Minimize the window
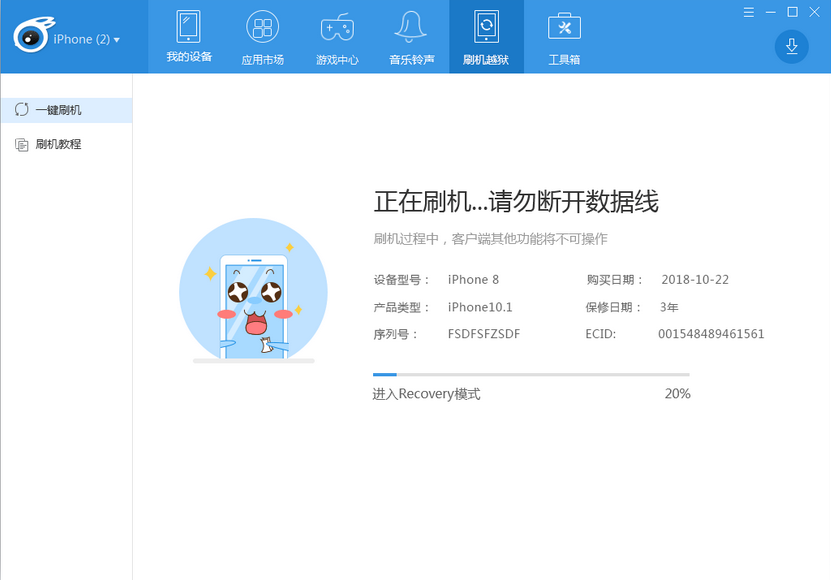Screen dimensions: 831x580 coord(771,12)
